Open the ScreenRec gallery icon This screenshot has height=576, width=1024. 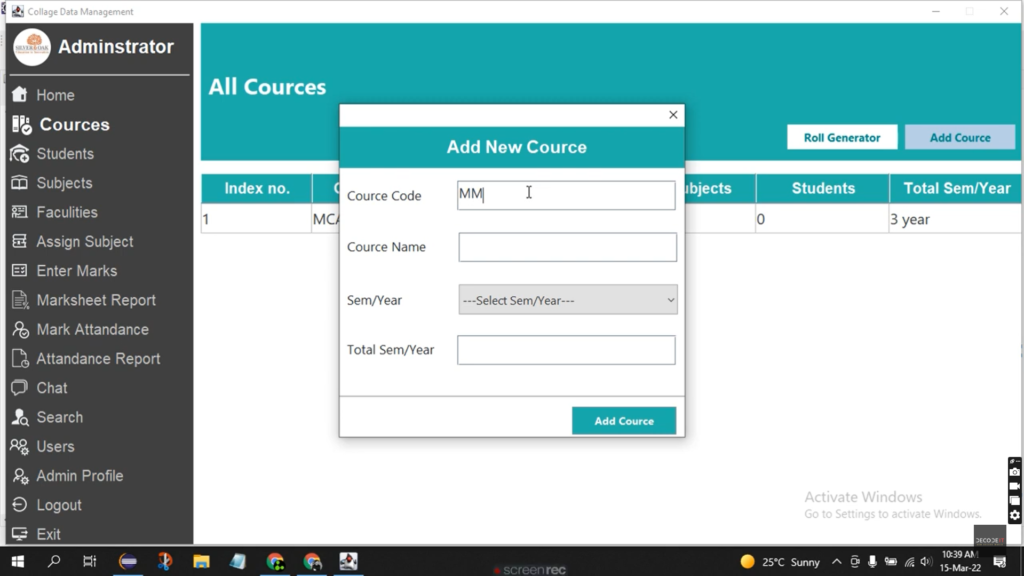[1014, 501]
